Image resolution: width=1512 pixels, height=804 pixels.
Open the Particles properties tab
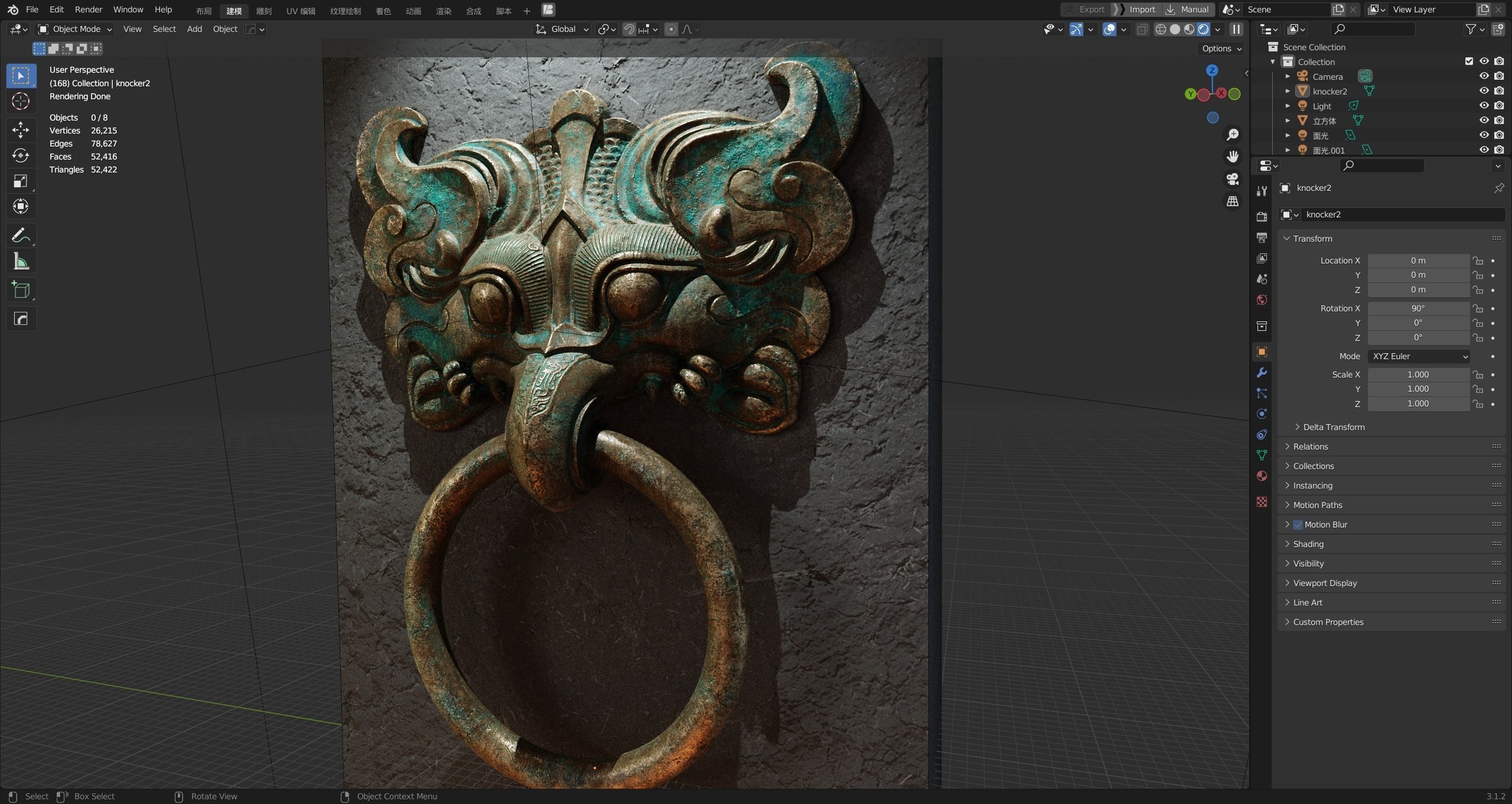click(x=1262, y=393)
